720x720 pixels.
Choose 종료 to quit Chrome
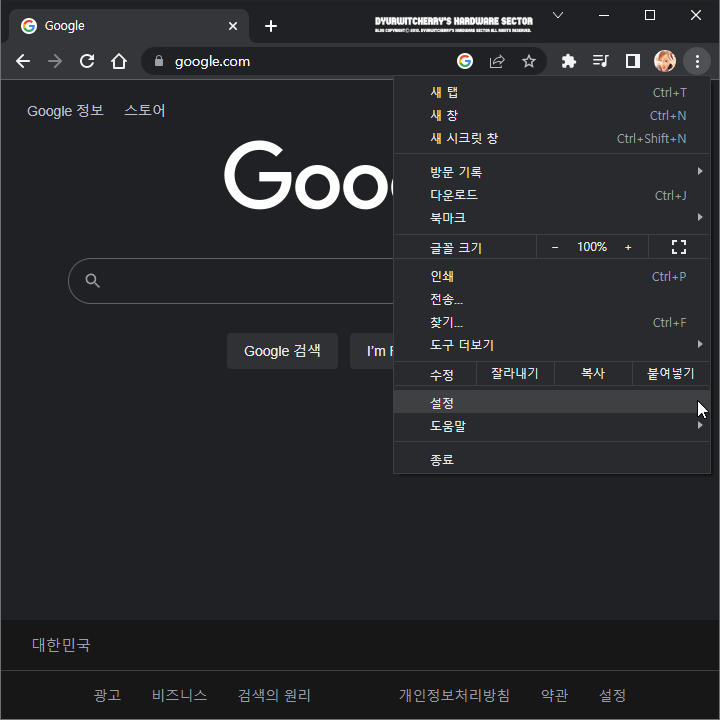(552, 460)
